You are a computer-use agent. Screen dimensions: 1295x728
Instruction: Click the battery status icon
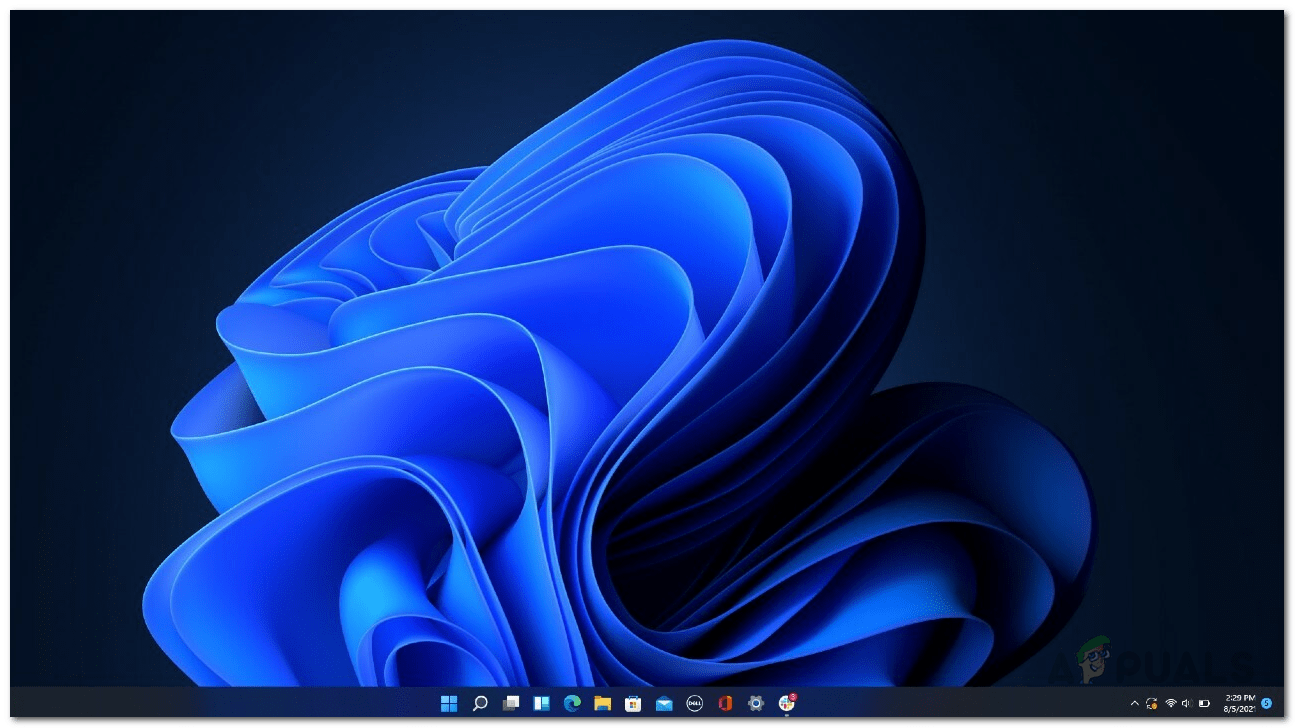click(x=1204, y=704)
